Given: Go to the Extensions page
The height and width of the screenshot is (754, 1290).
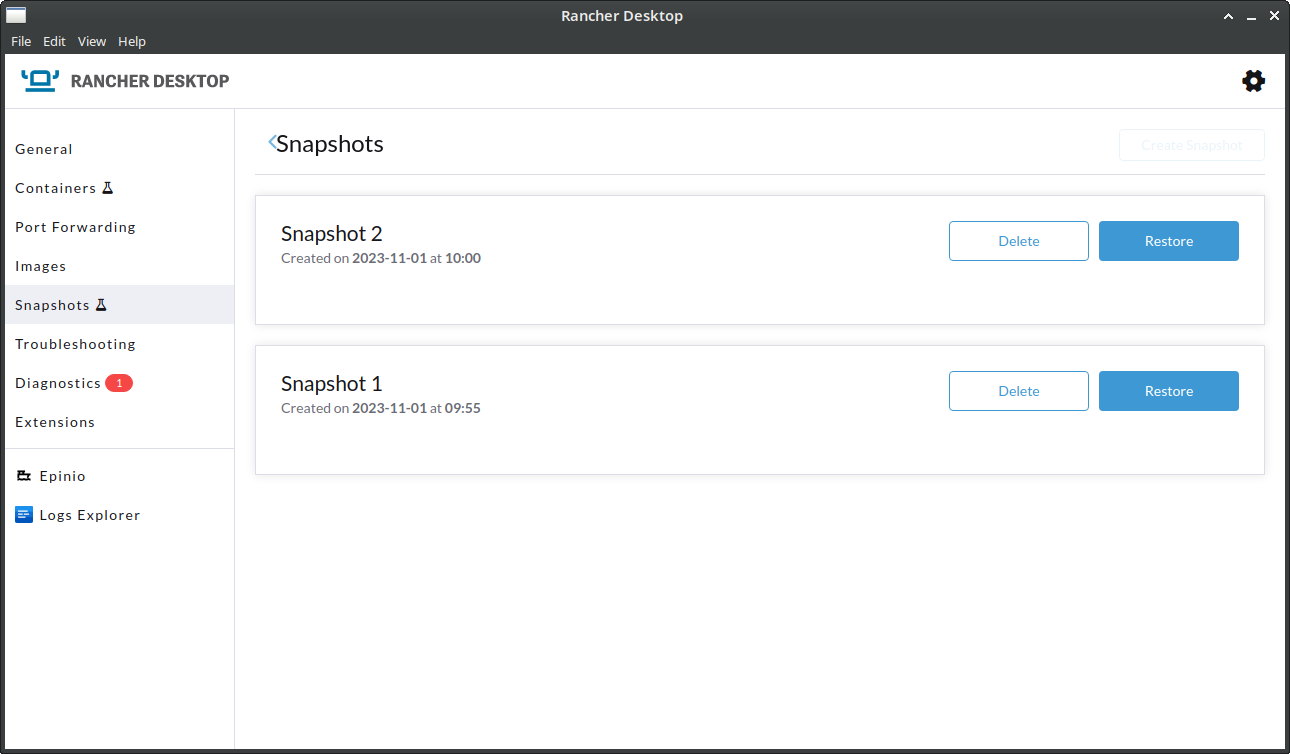Looking at the screenshot, I should tap(119, 422).
